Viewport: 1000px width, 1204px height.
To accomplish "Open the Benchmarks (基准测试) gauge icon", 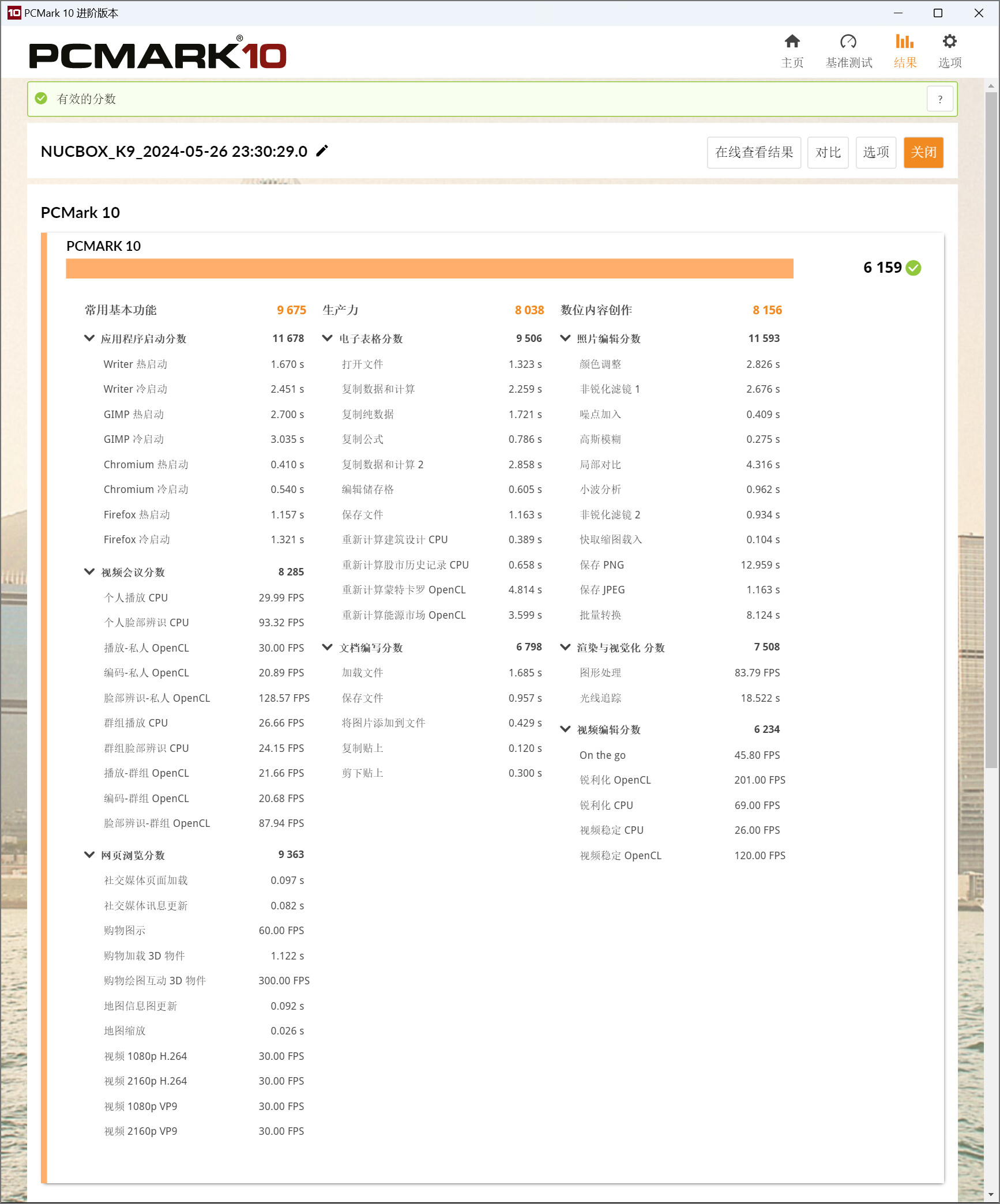I will click(848, 42).
